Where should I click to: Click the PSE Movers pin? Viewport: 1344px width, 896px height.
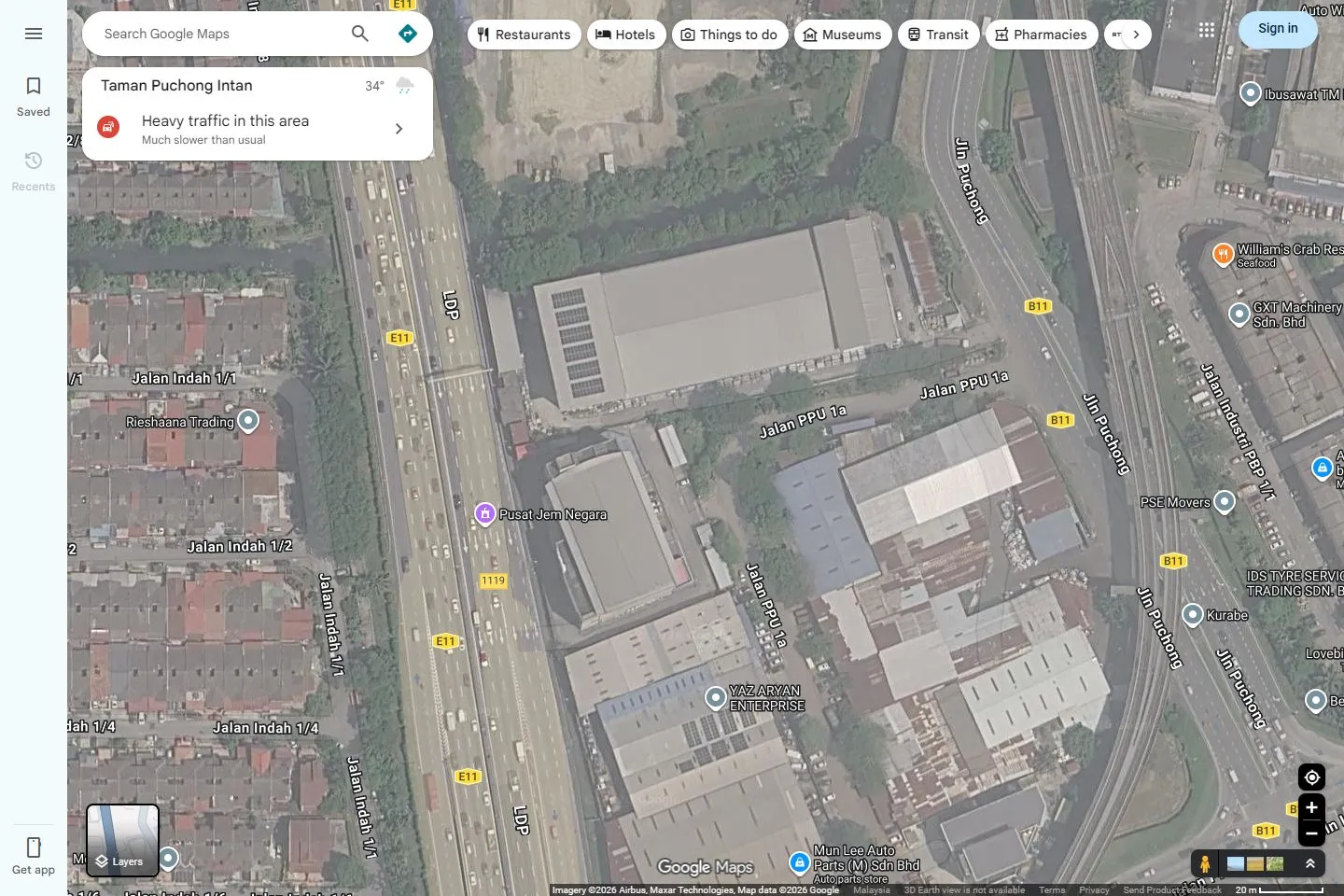pos(1225,502)
